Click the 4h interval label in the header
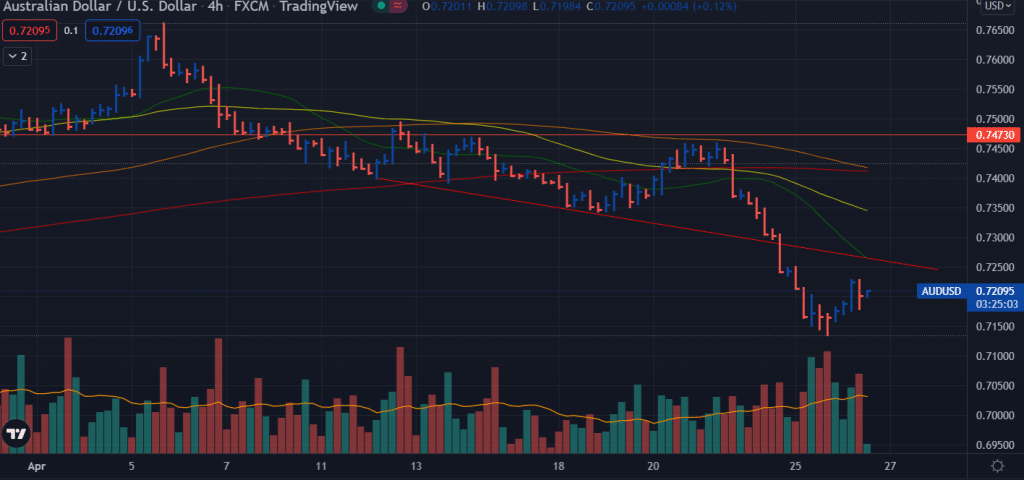This screenshot has width=1024, height=480. click(214, 6)
